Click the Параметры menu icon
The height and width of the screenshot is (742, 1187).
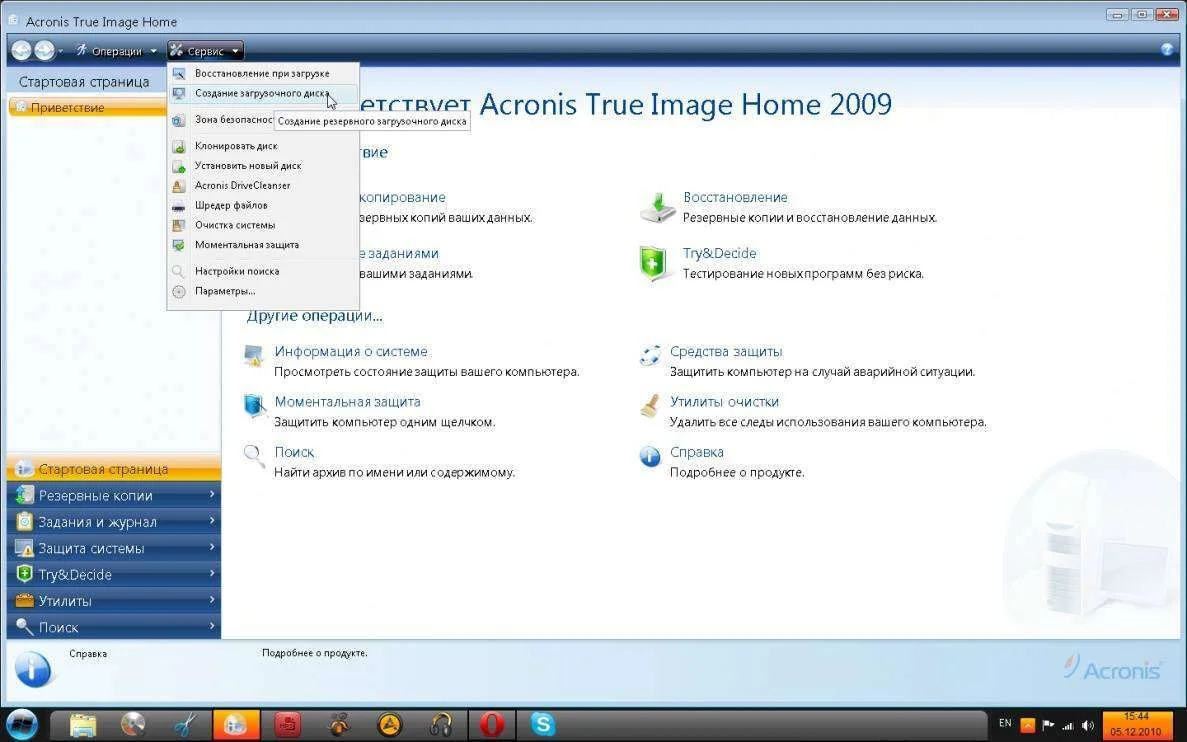pos(179,292)
